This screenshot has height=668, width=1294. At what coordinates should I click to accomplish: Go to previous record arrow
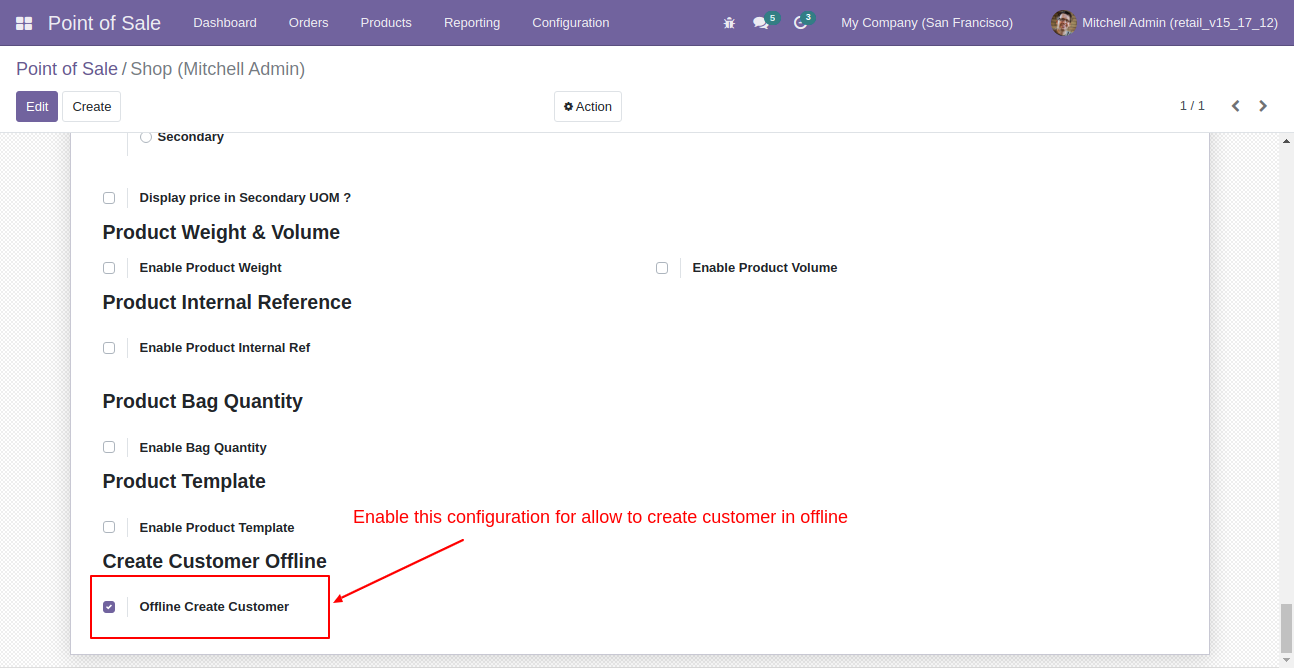[x=1236, y=106]
